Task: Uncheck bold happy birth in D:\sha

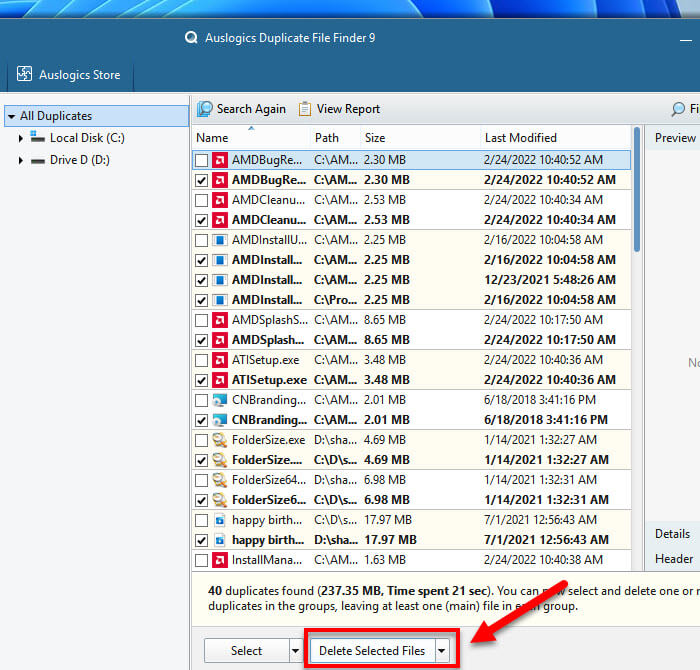Action: click(x=201, y=540)
